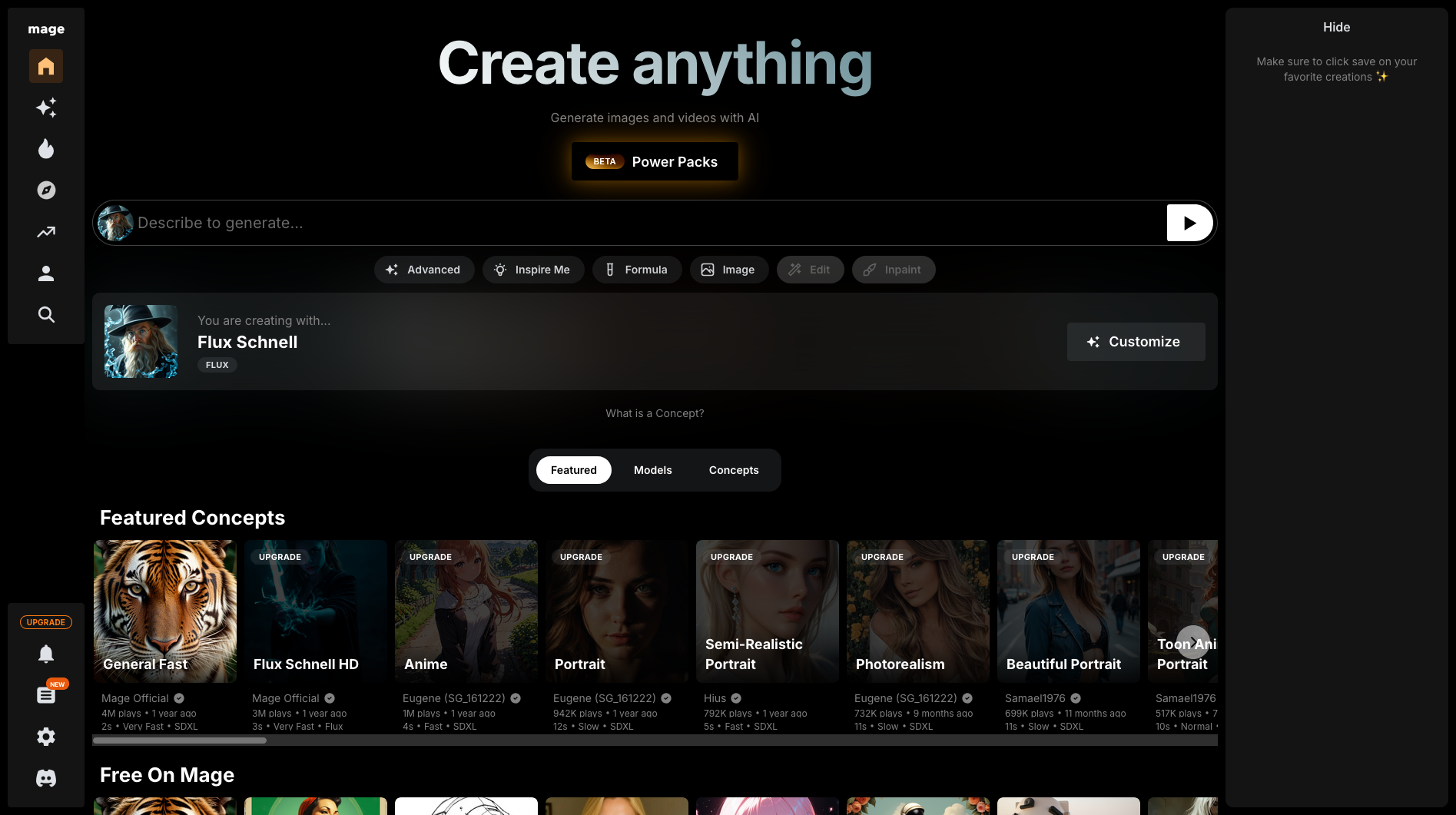Click the Flux Schnell wizard thumbnail
1456x815 pixels.
tap(141, 341)
